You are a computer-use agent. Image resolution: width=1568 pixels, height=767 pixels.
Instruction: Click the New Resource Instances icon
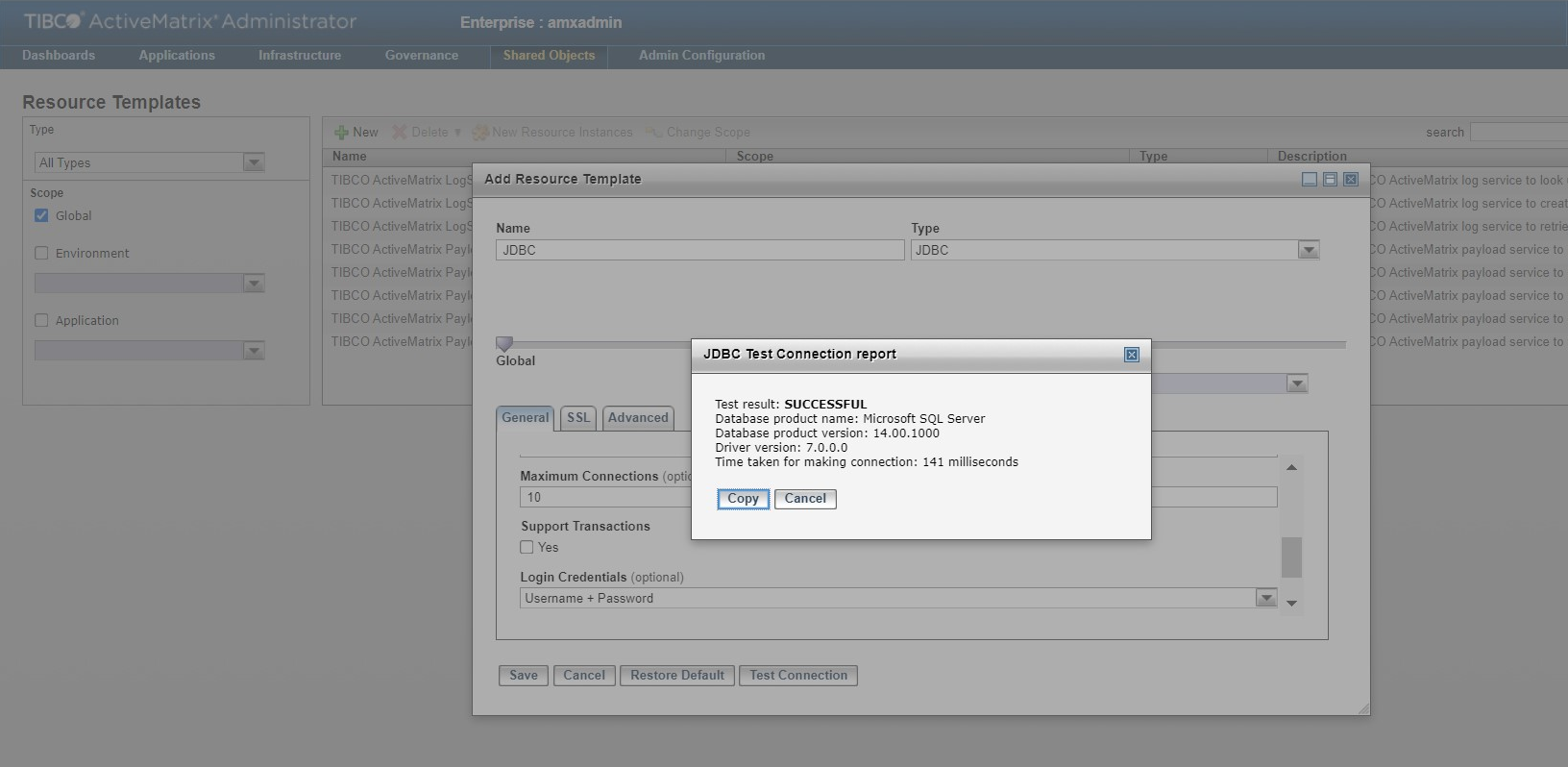[480, 133]
